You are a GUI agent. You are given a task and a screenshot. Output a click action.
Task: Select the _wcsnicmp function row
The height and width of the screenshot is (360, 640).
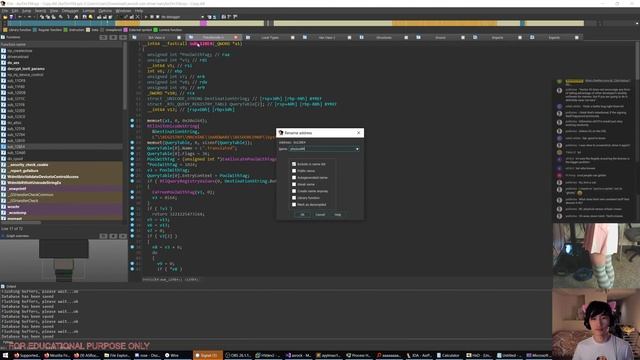pyautogui.click(x=61, y=213)
